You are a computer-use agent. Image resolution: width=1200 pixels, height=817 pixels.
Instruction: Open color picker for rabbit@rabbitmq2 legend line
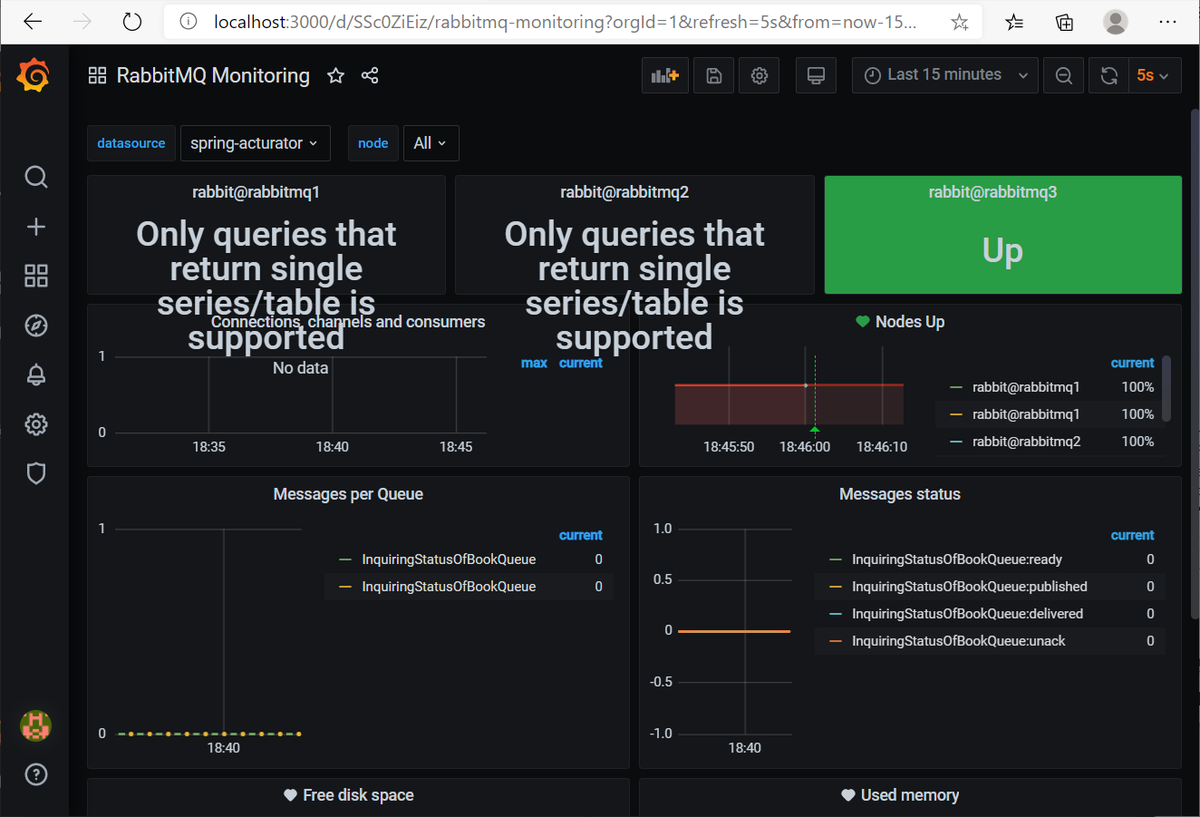pyautogui.click(x=955, y=441)
